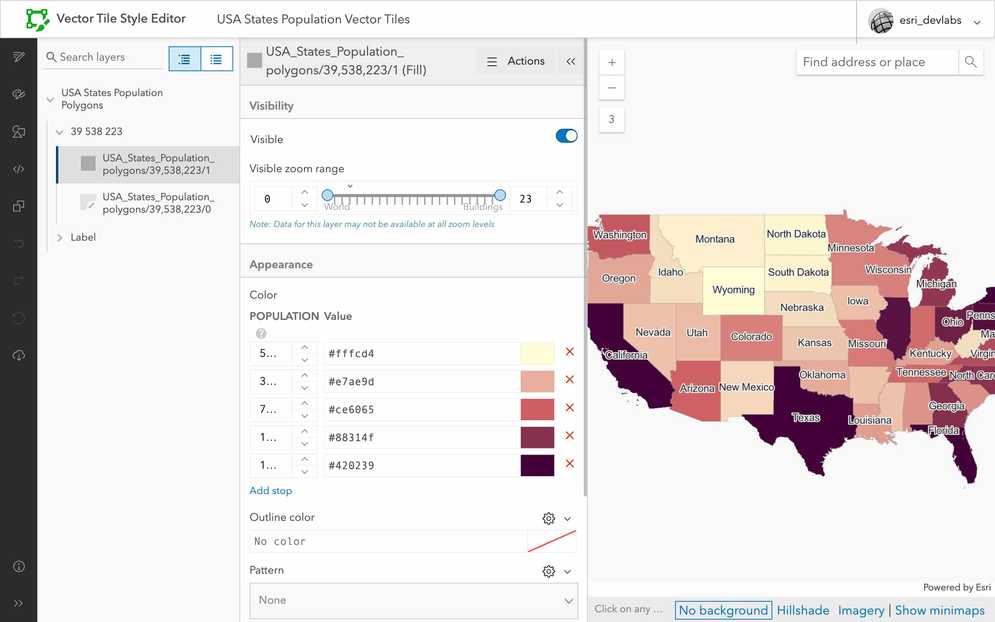Image resolution: width=995 pixels, height=622 pixels.
Task: Zoom in the map with plus button
Action: pyautogui.click(x=612, y=62)
